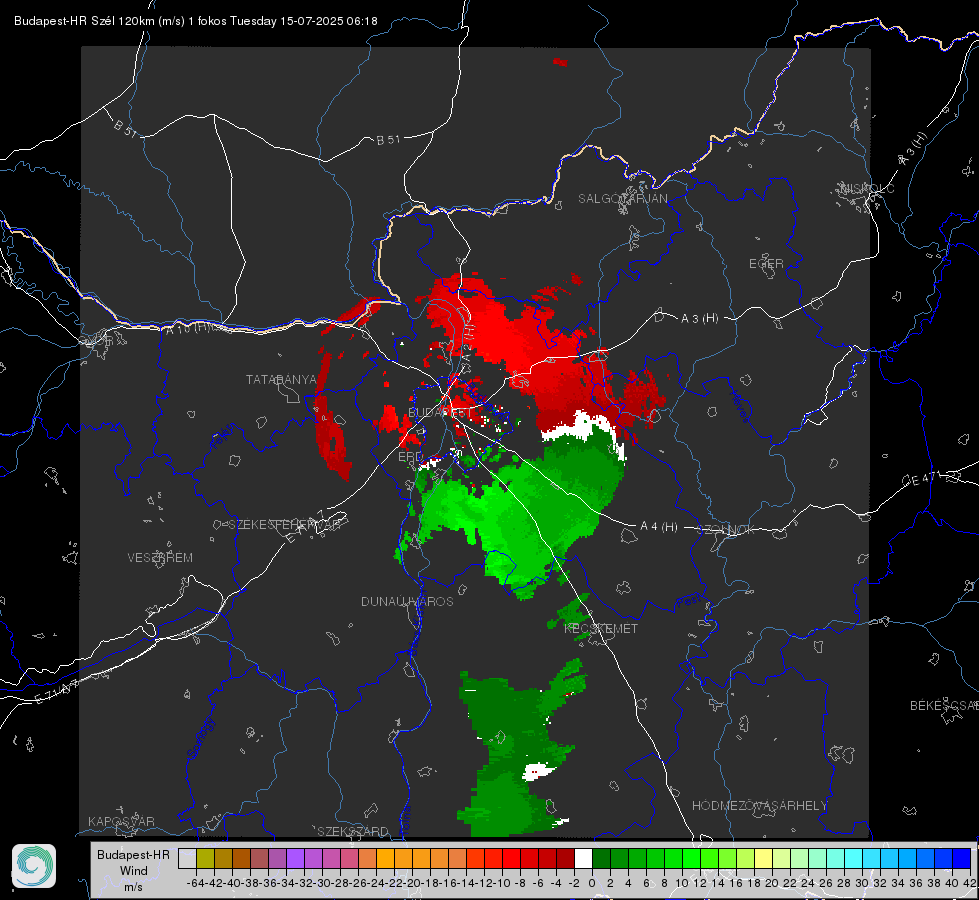Select the white swatch between -2 and 0
The width and height of the screenshot is (979, 900).
583,859
